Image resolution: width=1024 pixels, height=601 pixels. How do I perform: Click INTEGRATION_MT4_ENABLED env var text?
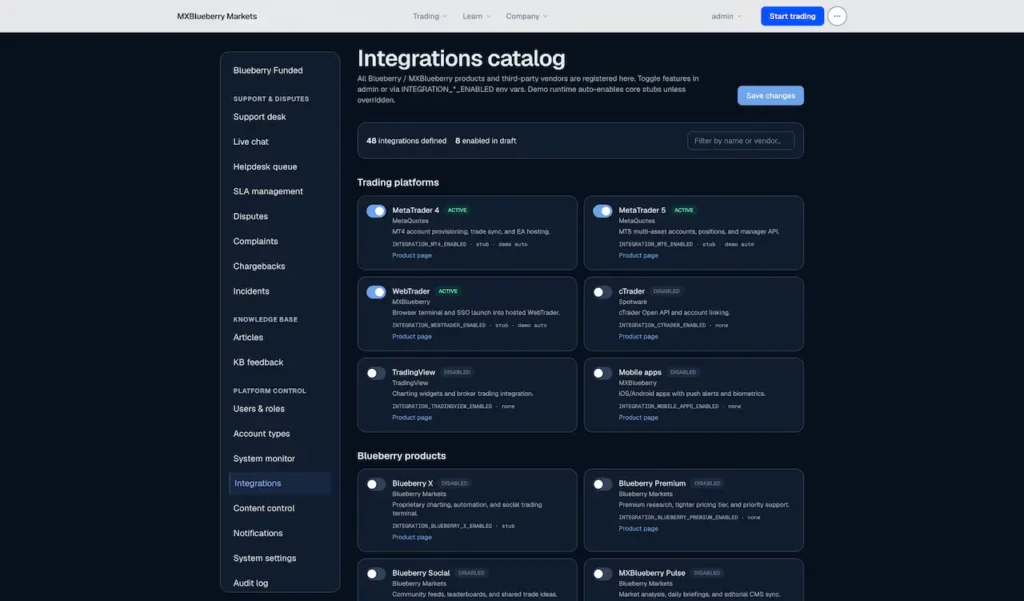(429, 244)
